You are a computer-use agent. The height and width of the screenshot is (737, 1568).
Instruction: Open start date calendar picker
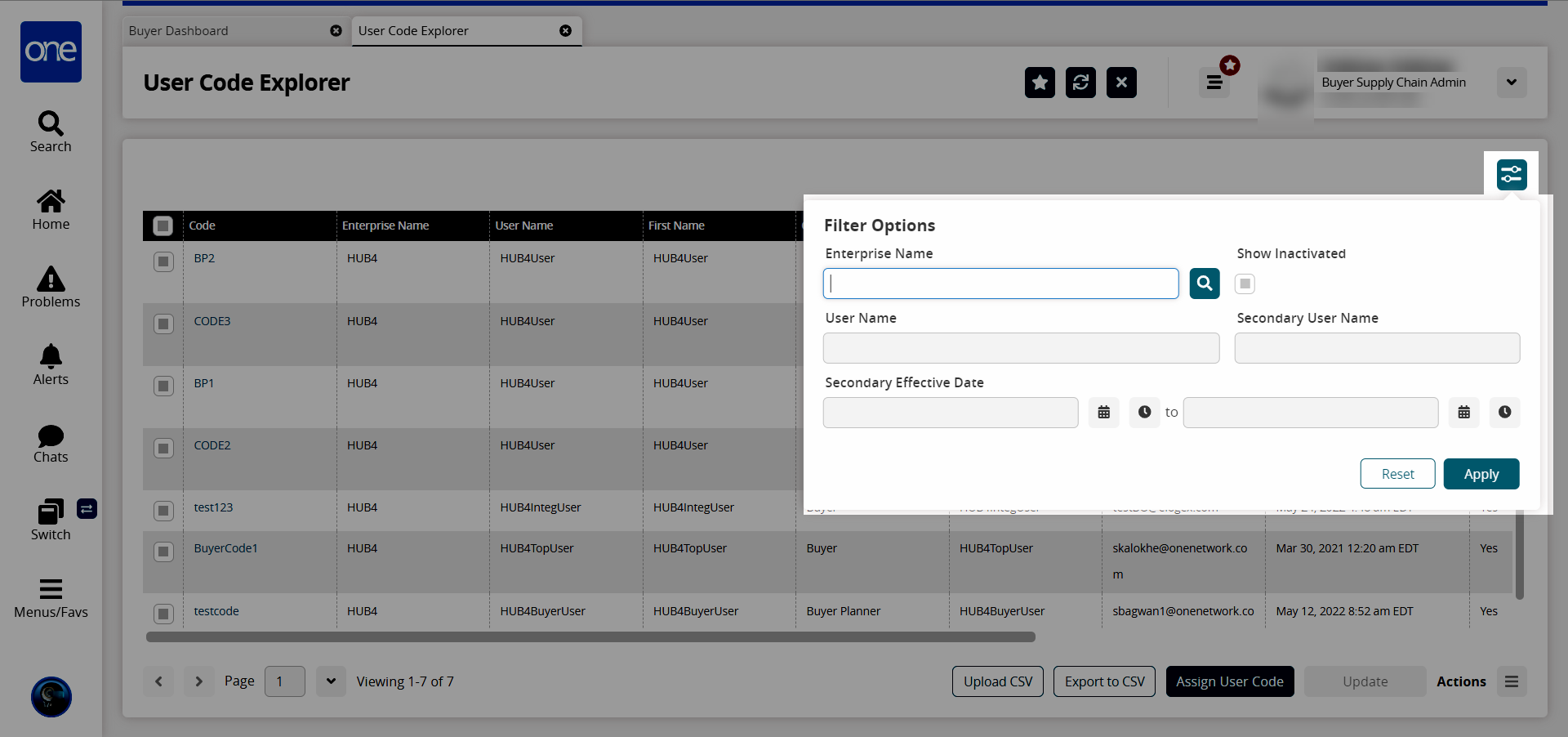(1103, 413)
